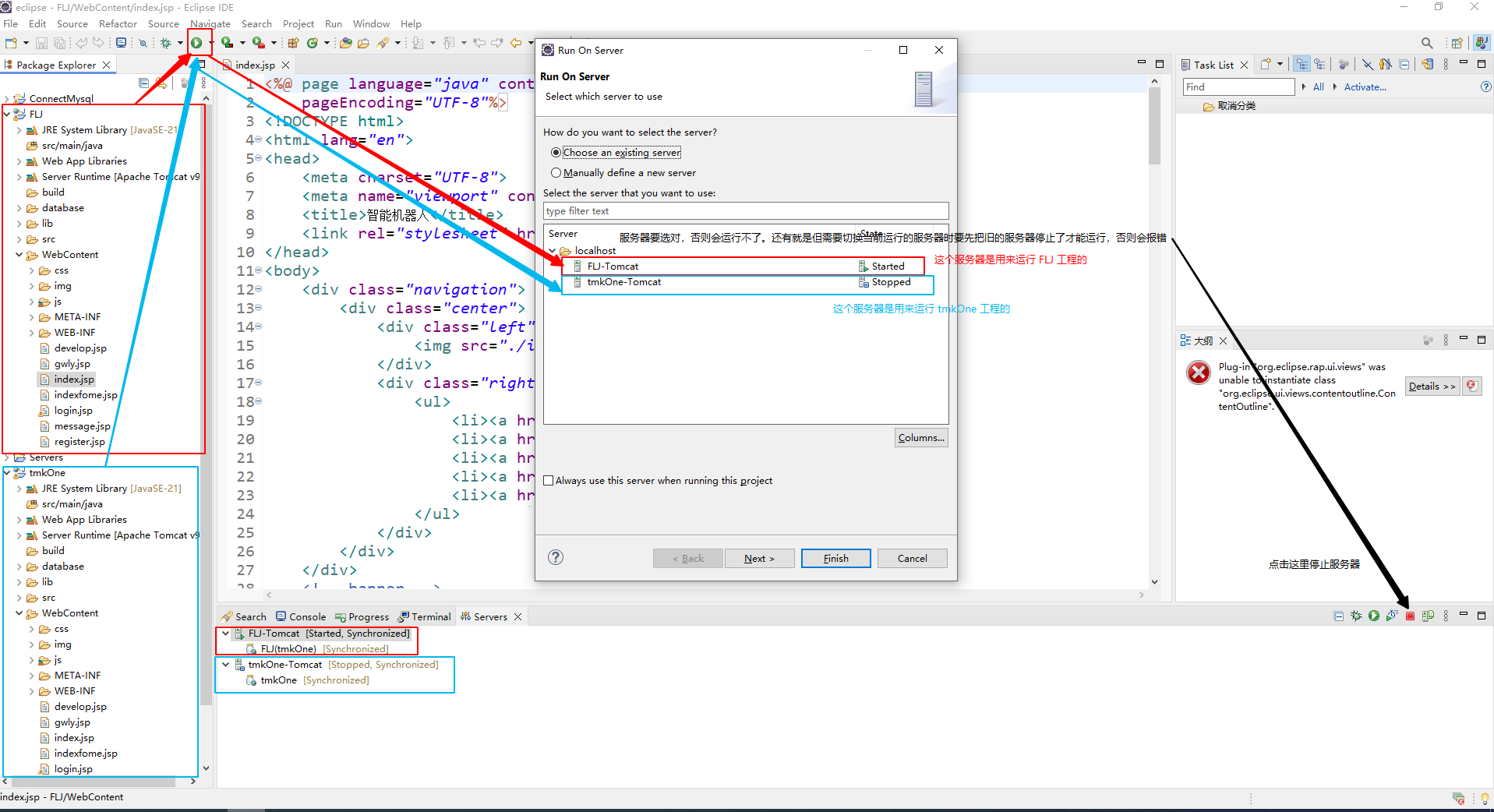Click the toolbar search magnifier icon
The image size is (1494, 812).
pos(1426,43)
